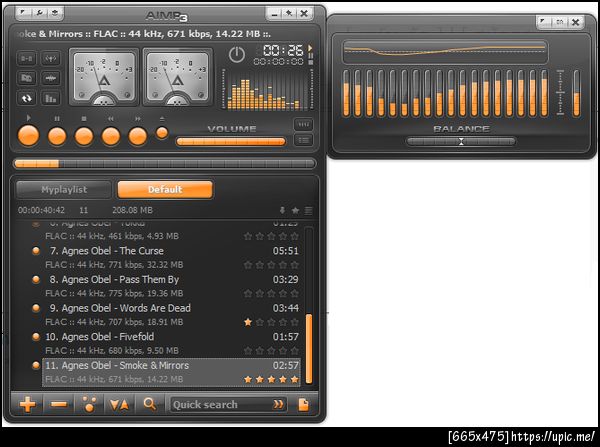The width and height of the screenshot is (600, 447).
Task: Toggle playlist panel with the list icon button
Action: pyautogui.click(x=303, y=140)
